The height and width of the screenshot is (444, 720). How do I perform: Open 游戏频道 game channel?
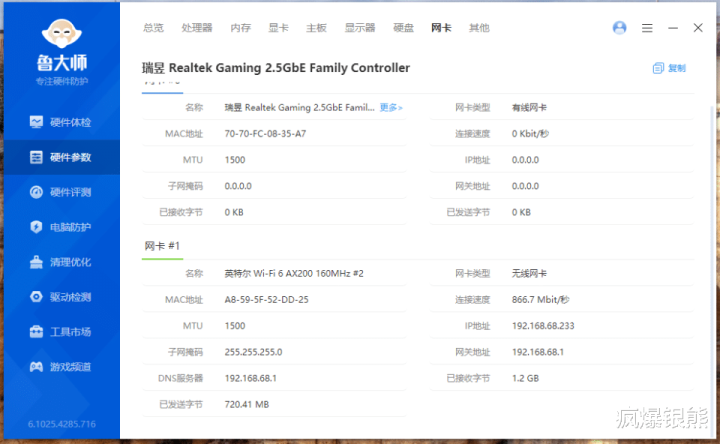(x=61, y=366)
